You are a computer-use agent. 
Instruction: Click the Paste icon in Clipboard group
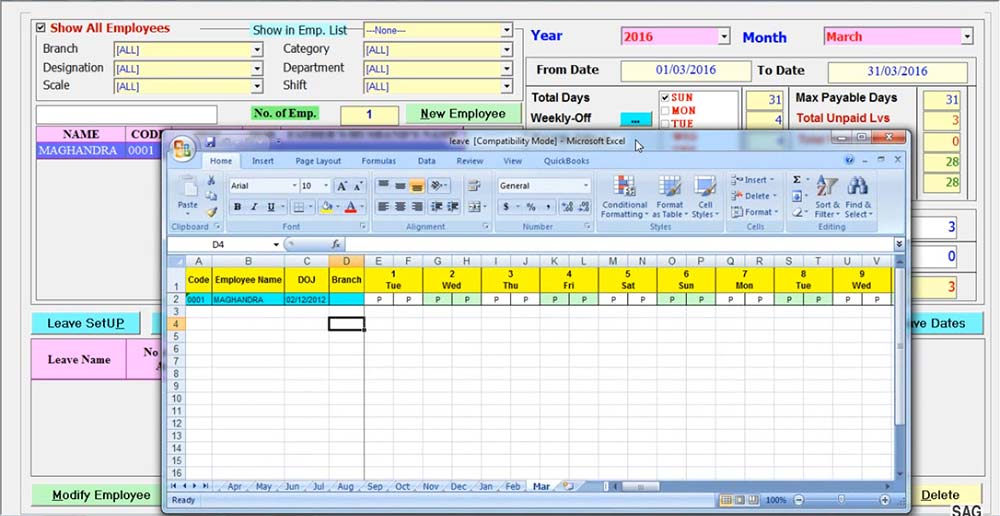(x=187, y=190)
